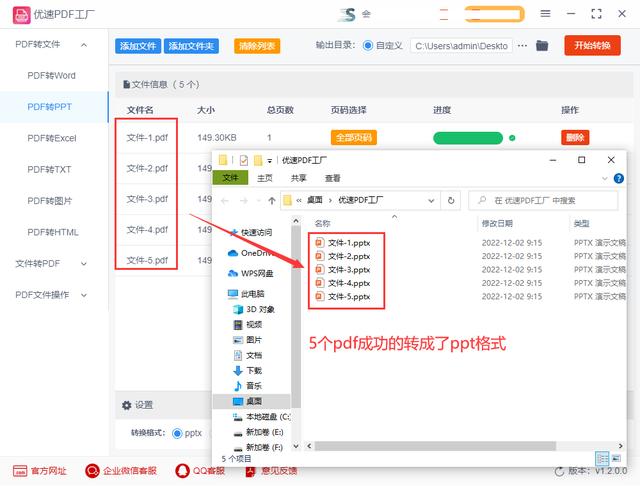Open the Explorer address bar dropdown
This screenshot has width=640, height=486.
click(431, 200)
